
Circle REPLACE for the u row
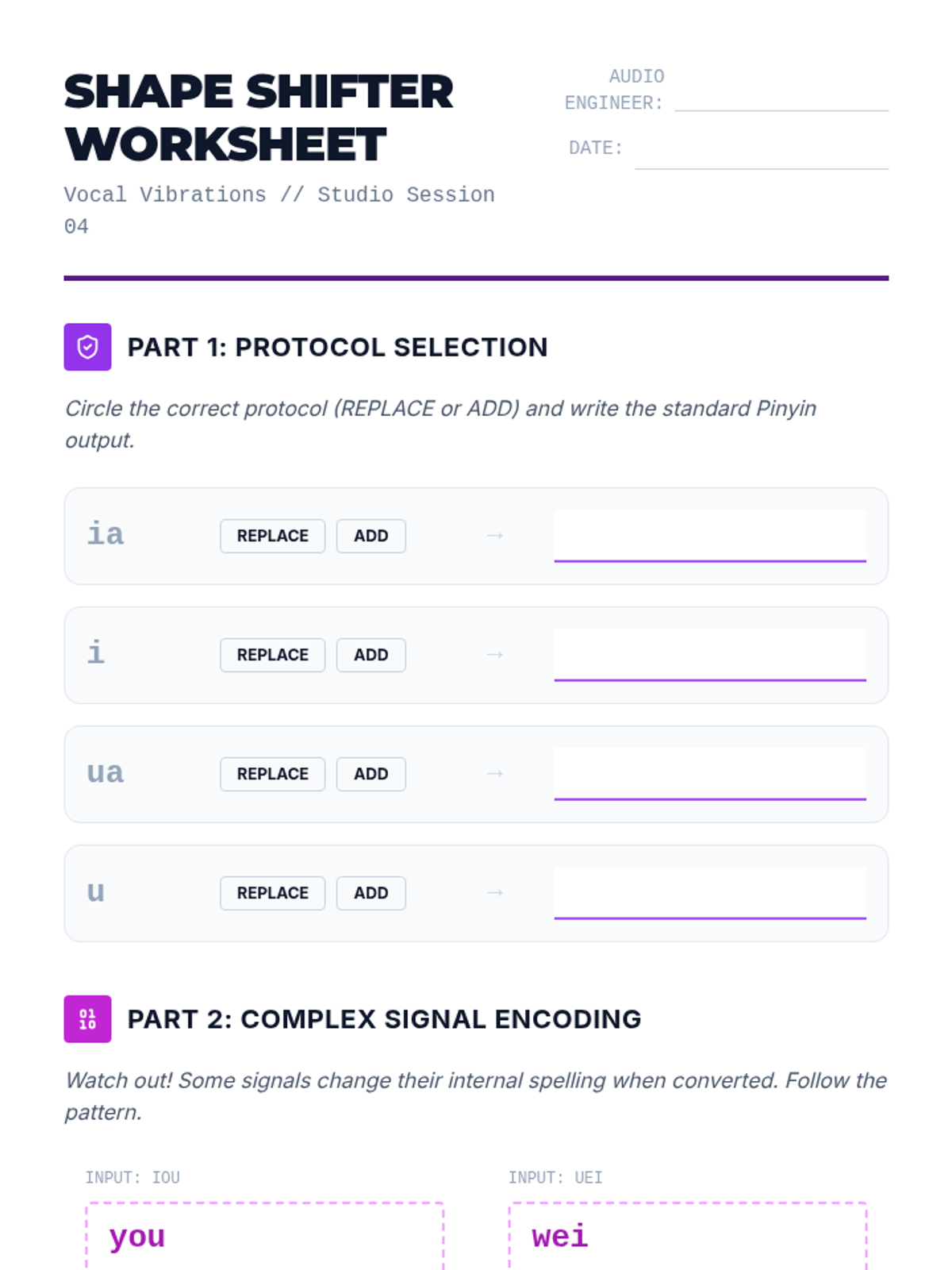(272, 893)
